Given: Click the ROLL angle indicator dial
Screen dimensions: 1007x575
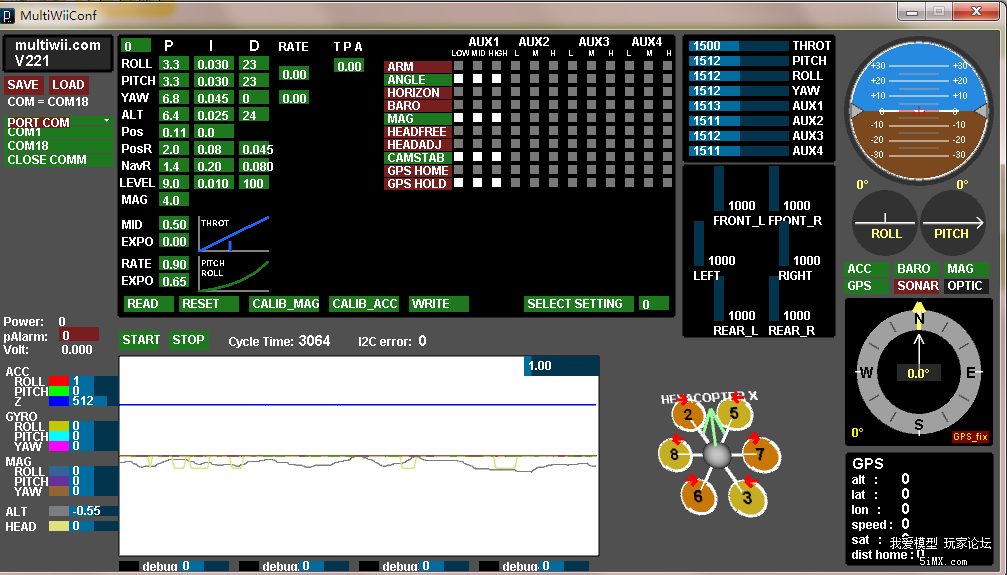Looking at the screenshot, I should [x=885, y=223].
